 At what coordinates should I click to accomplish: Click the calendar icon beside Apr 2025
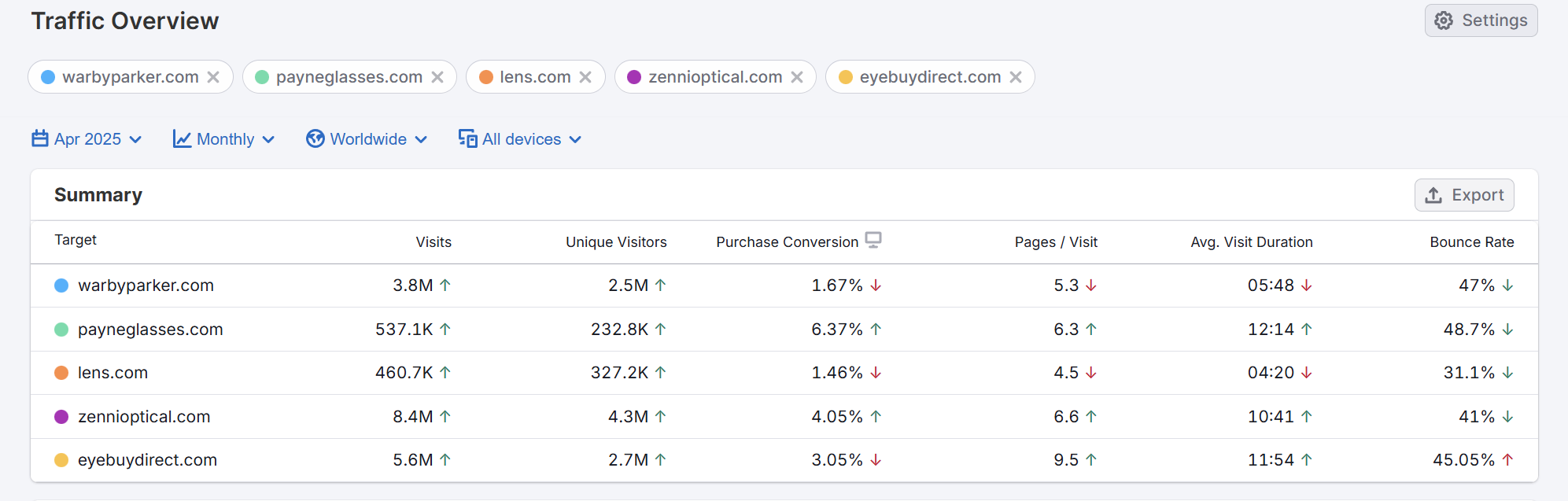pos(40,138)
